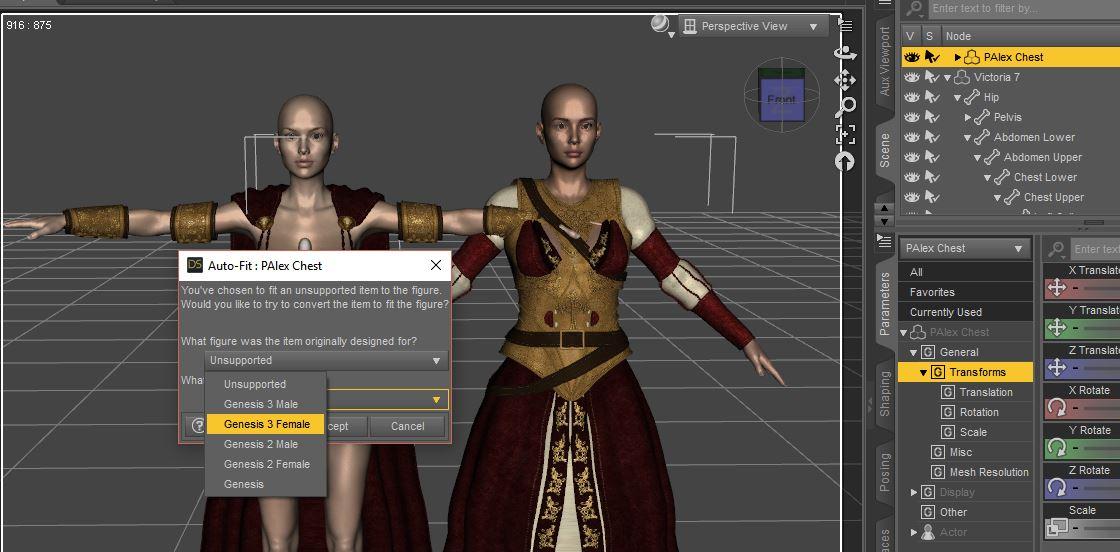Click the scene filter text field
The width and height of the screenshot is (1120, 552).
pos(1023,9)
